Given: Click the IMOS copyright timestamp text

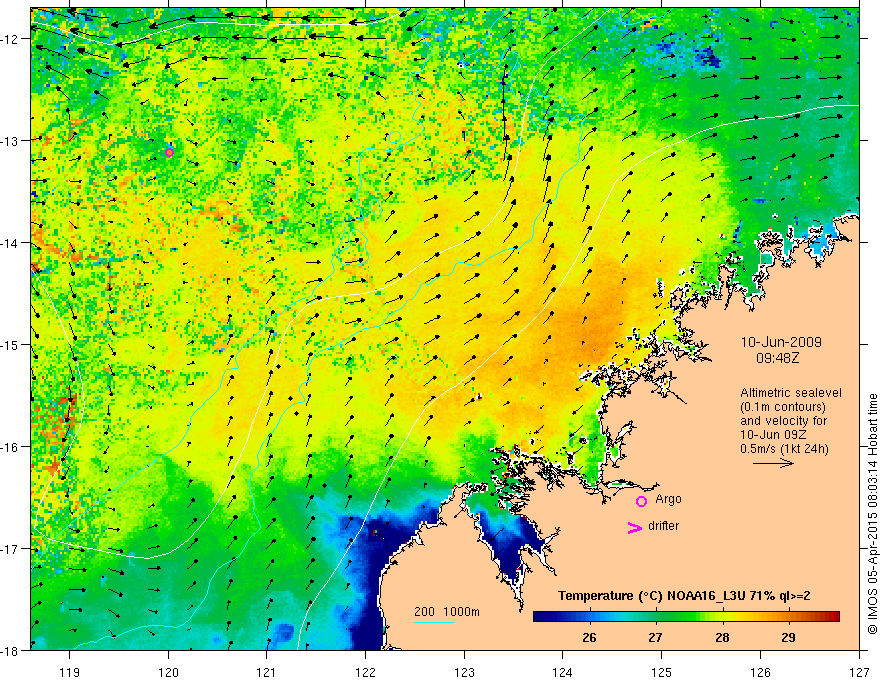Looking at the screenshot, I should coord(872,514).
